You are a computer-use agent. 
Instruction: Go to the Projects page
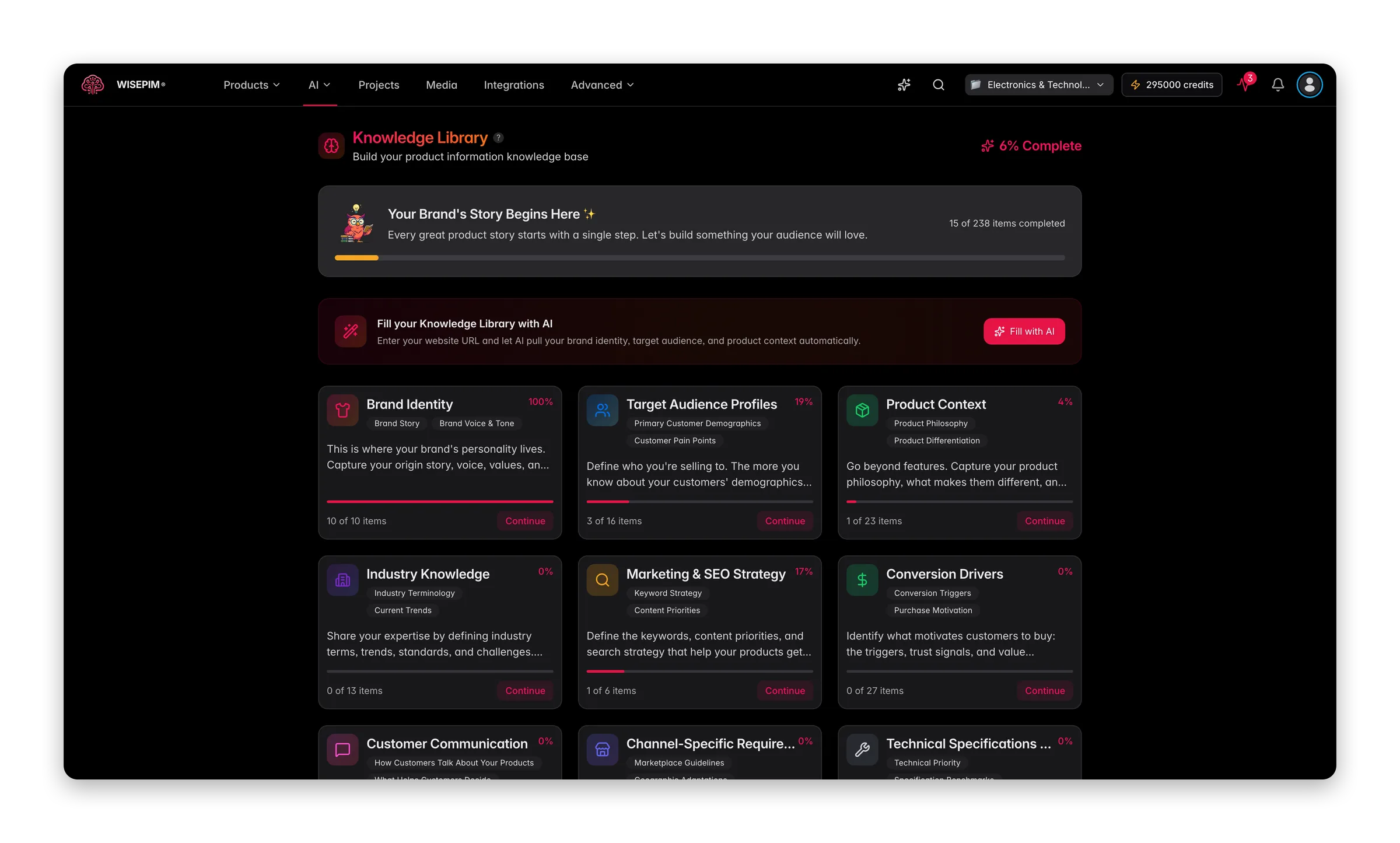[x=379, y=85]
